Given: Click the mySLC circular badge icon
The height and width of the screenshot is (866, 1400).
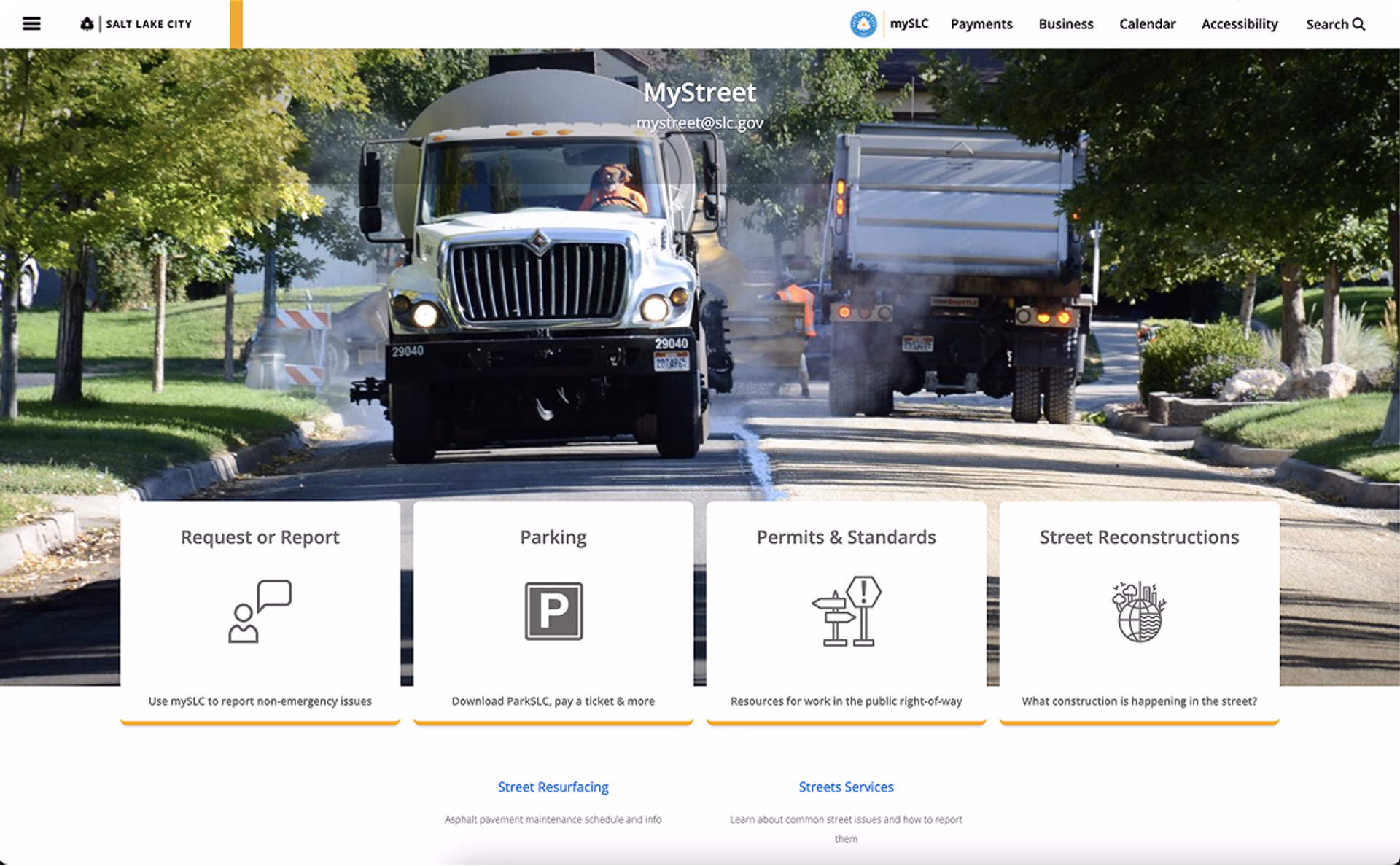Looking at the screenshot, I should (863, 24).
